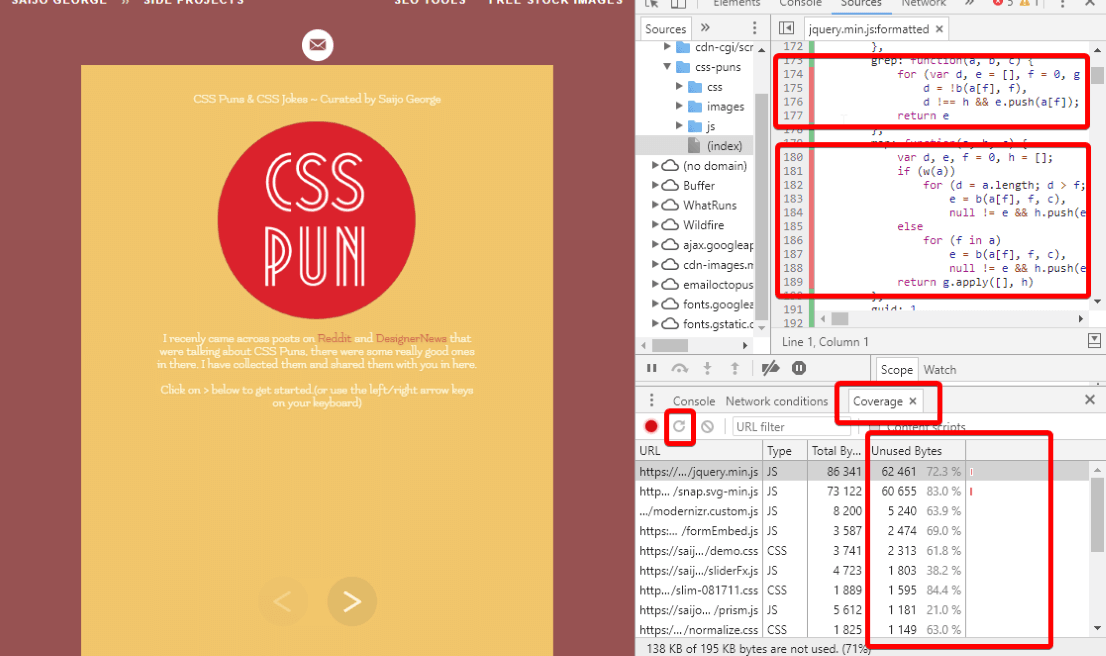Select the snap.svg-min.js coverage row
Viewport: 1106px width, 656px height.
point(862,491)
